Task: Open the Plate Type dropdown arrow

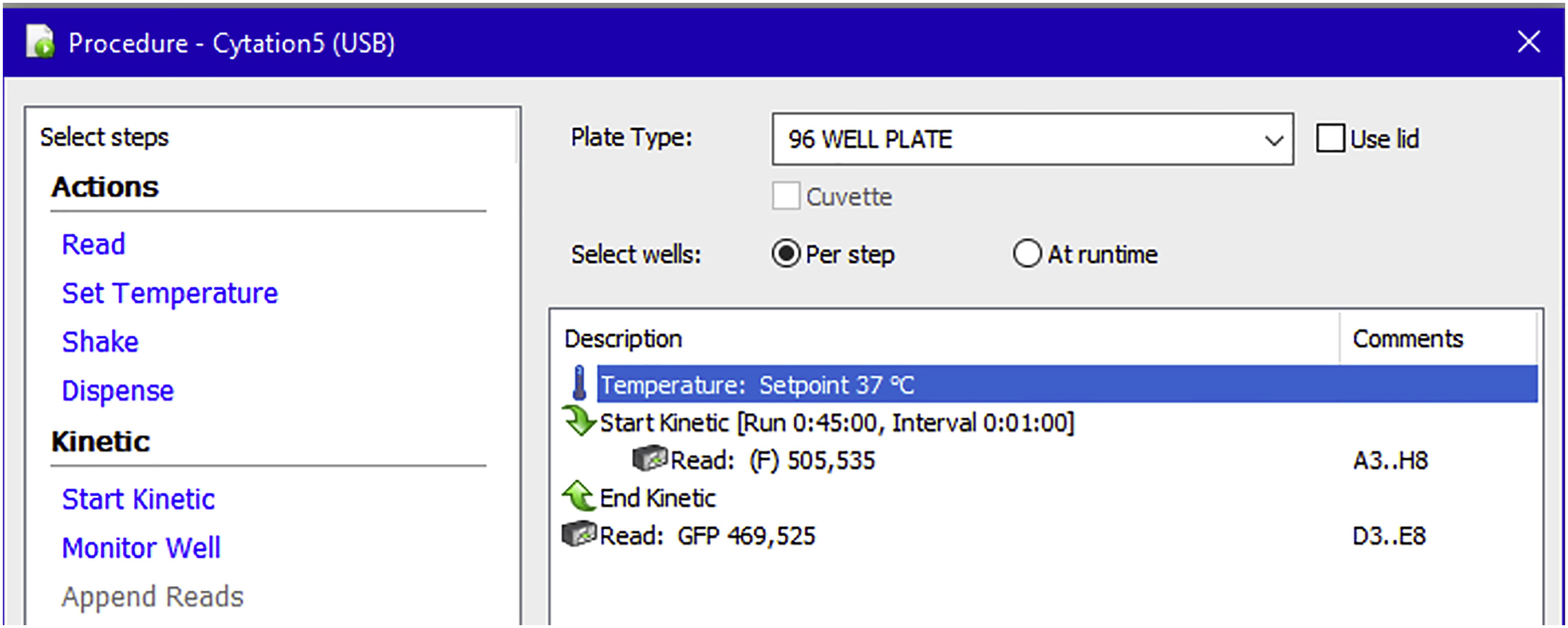Action: 1274,140
